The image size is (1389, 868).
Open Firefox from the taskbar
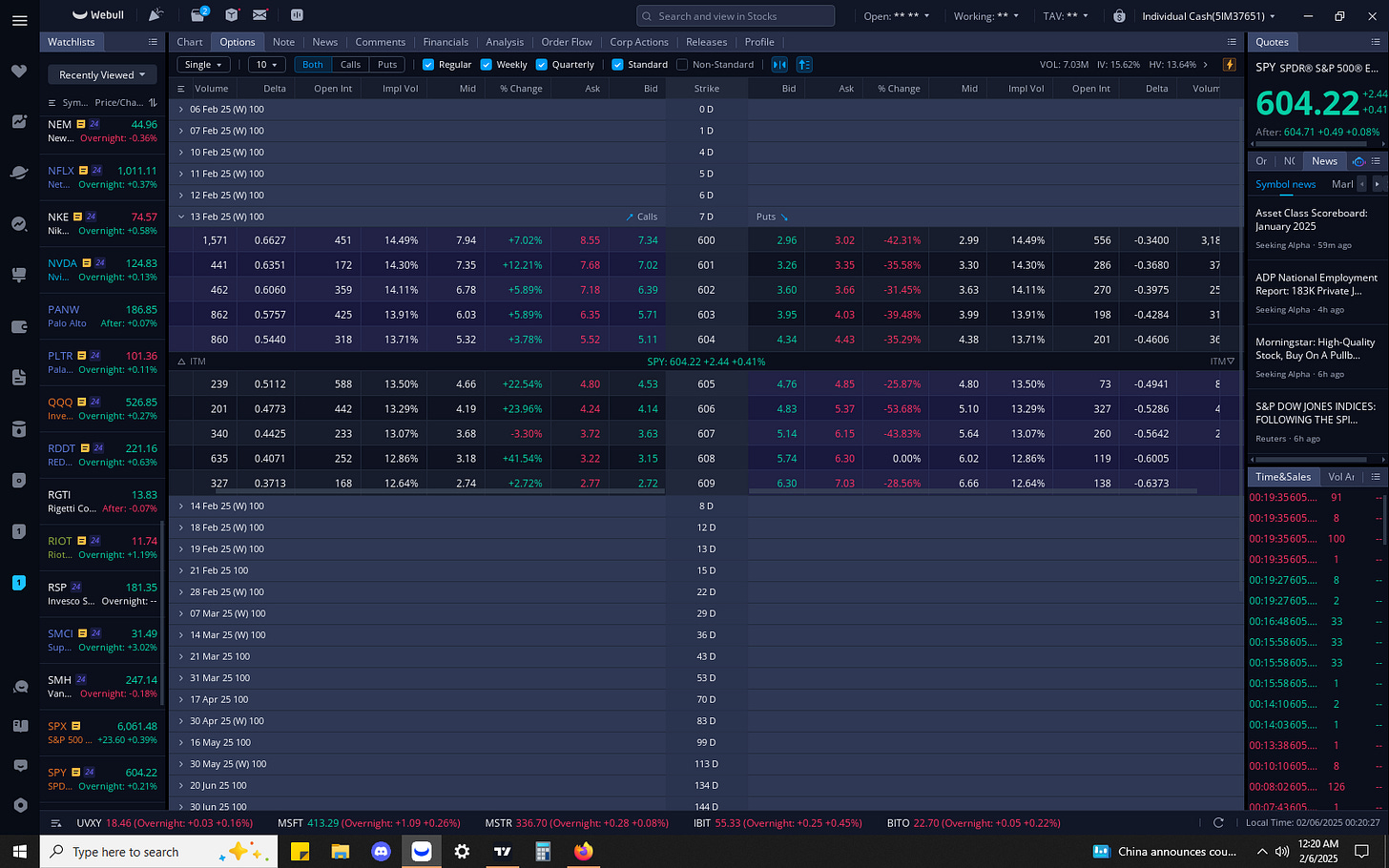[x=583, y=851]
